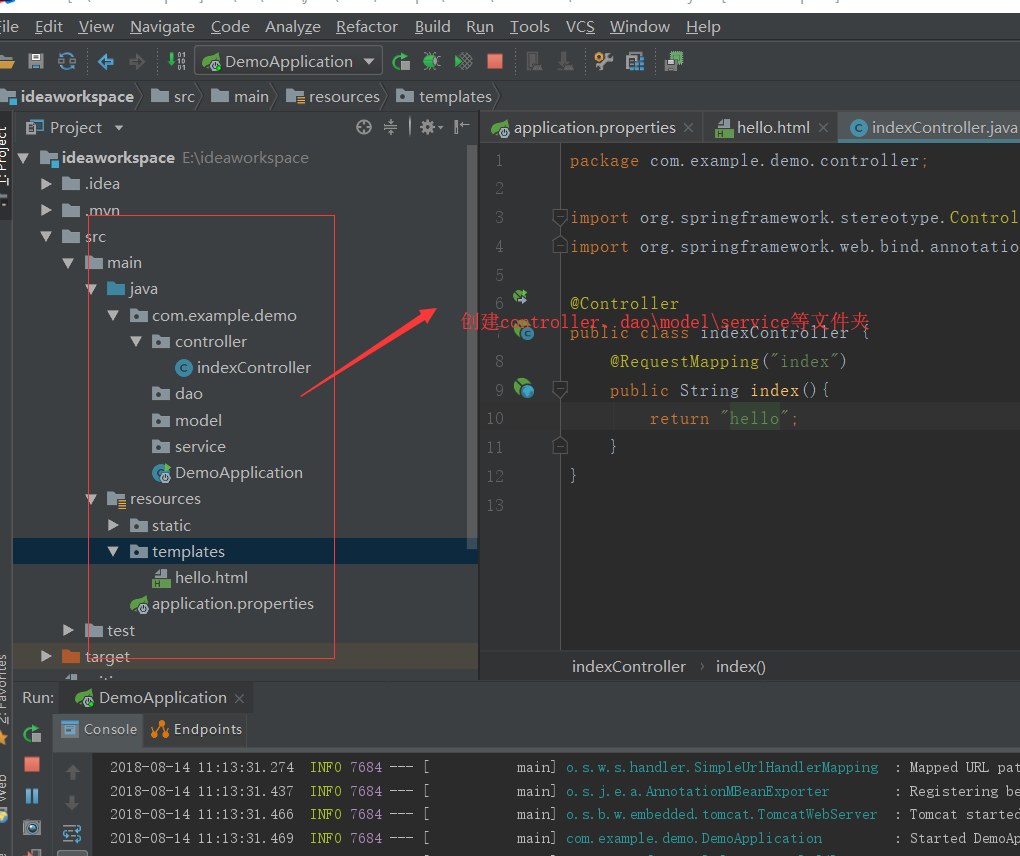
Task: Open the Refactor menu
Action: 366,27
